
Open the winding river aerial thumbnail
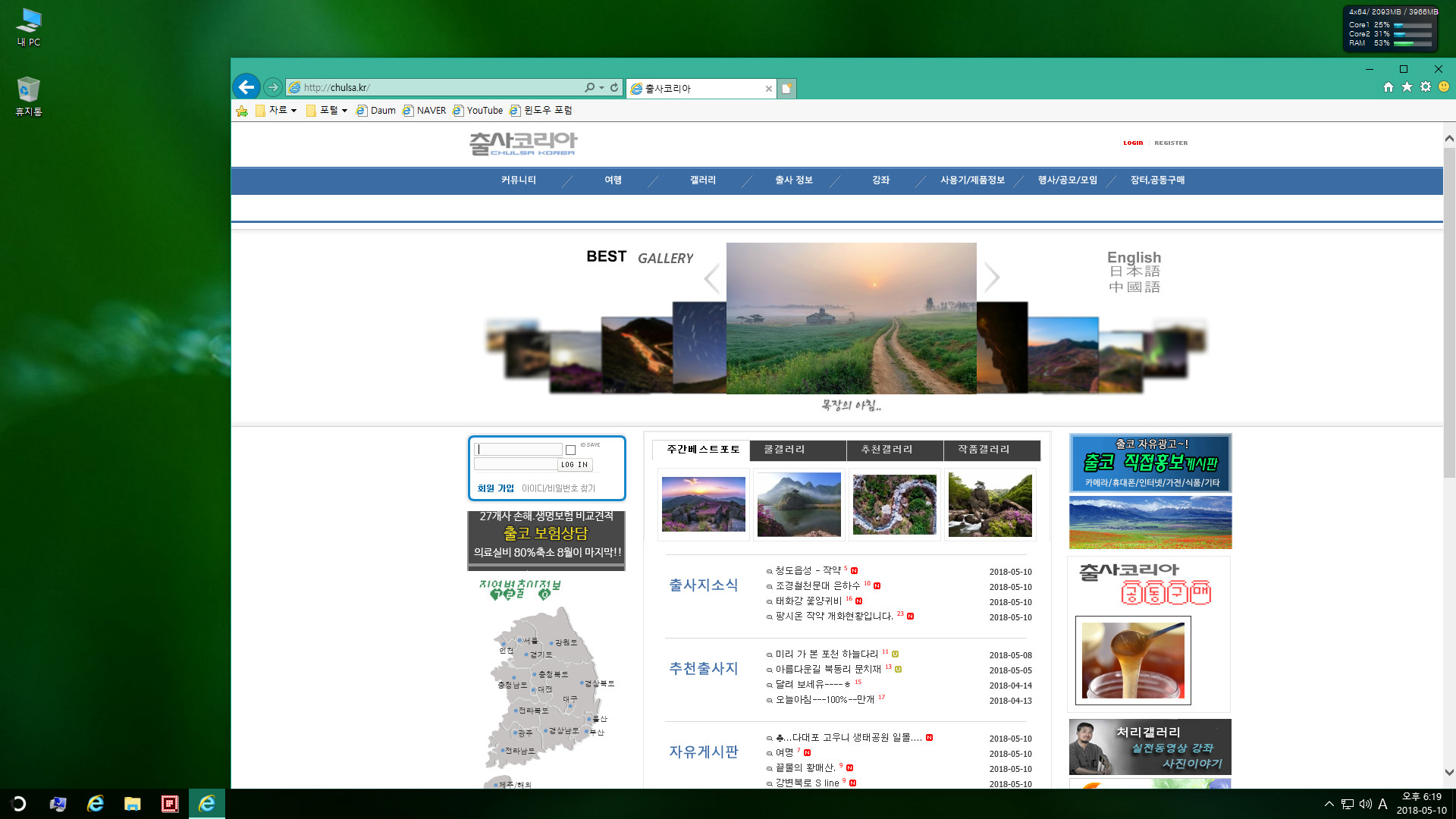[x=894, y=504]
